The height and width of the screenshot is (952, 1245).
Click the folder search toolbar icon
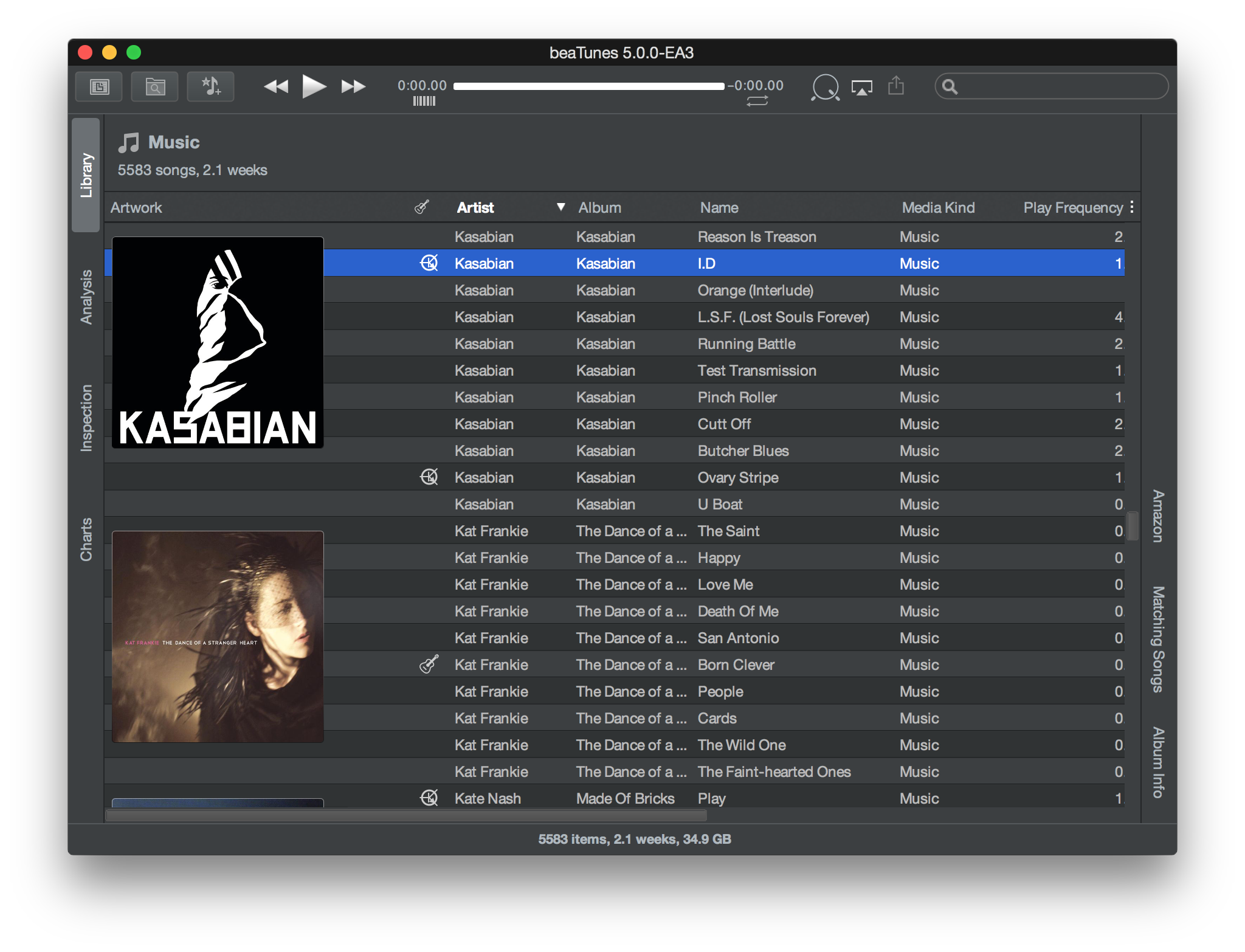click(x=154, y=87)
